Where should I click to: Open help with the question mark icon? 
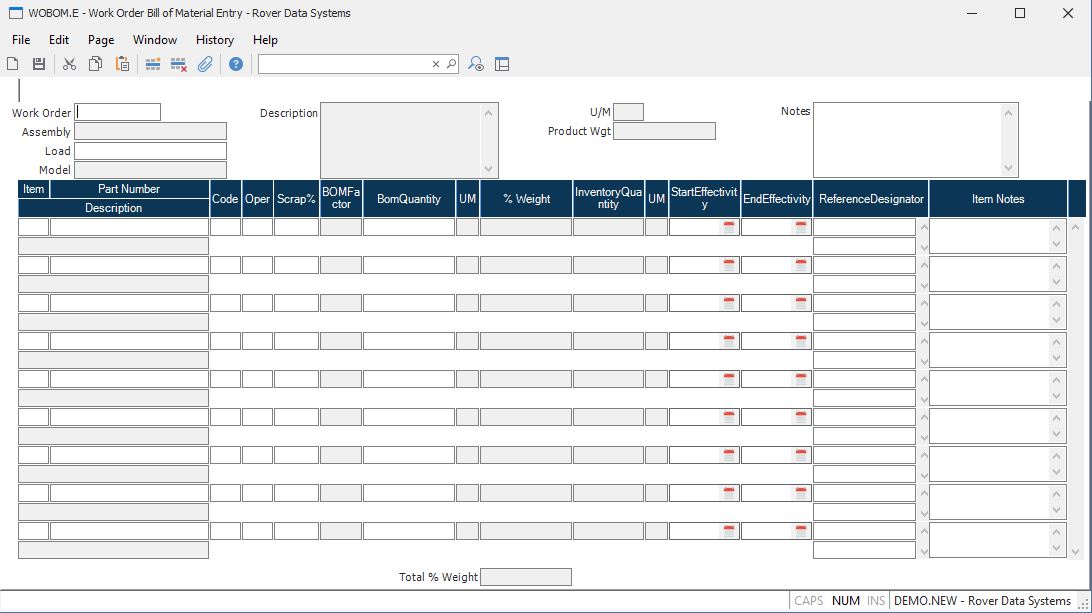(x=236, y=64)
